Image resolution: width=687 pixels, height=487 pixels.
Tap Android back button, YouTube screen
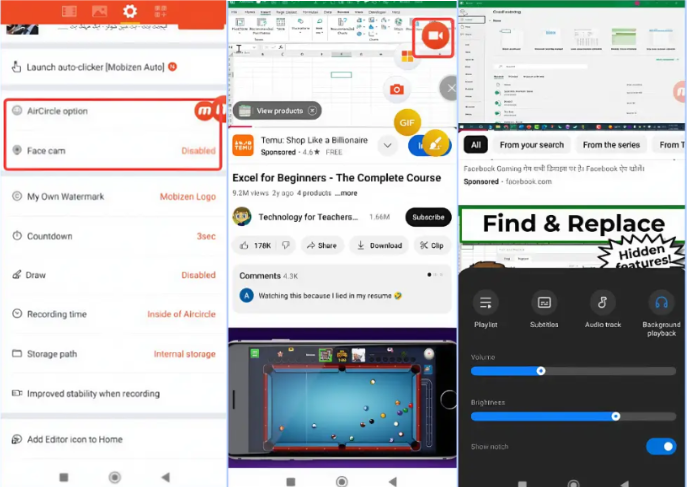click(x=393, y=481)
